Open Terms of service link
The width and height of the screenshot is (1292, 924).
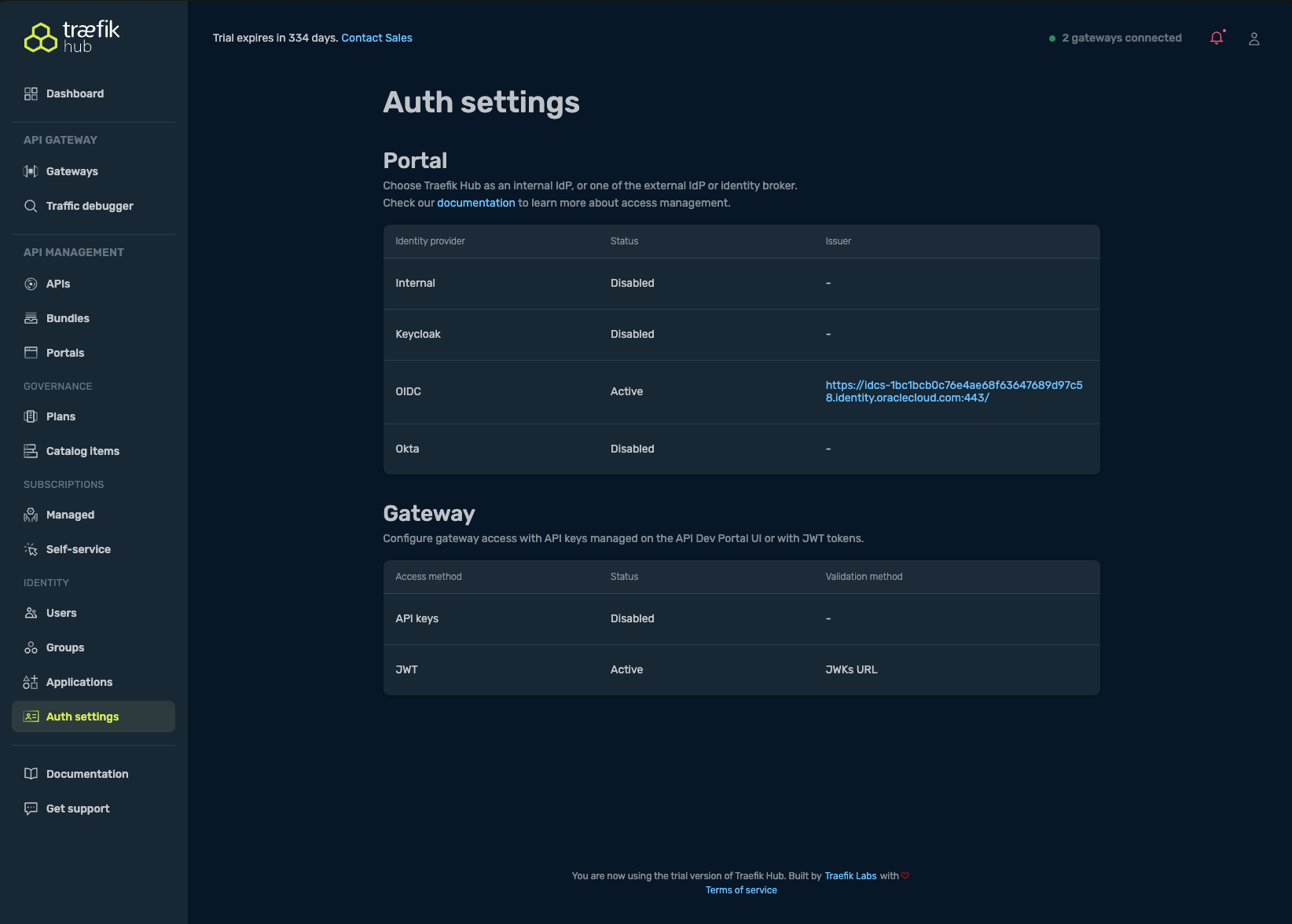click(x=741, y=890)
